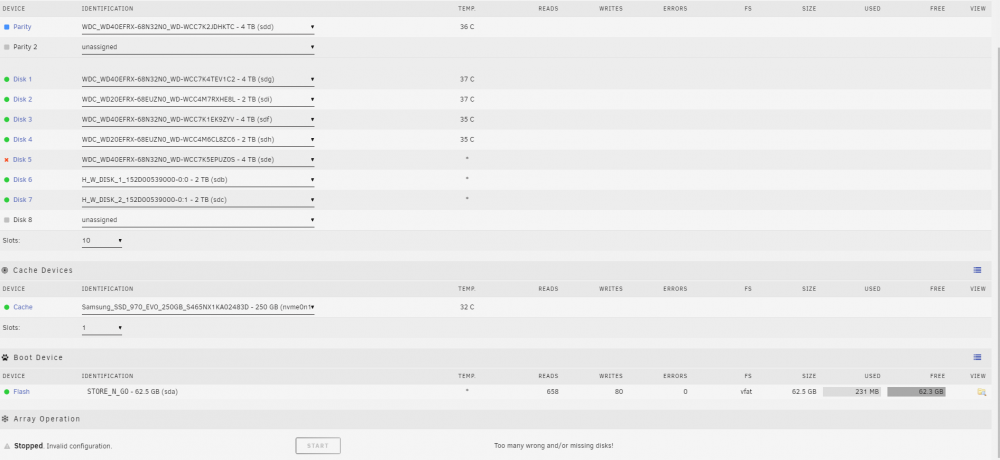This screenshot has width=1000, height=460.
Task: Click Cache temperature 32 C
Action: point(467,308)
